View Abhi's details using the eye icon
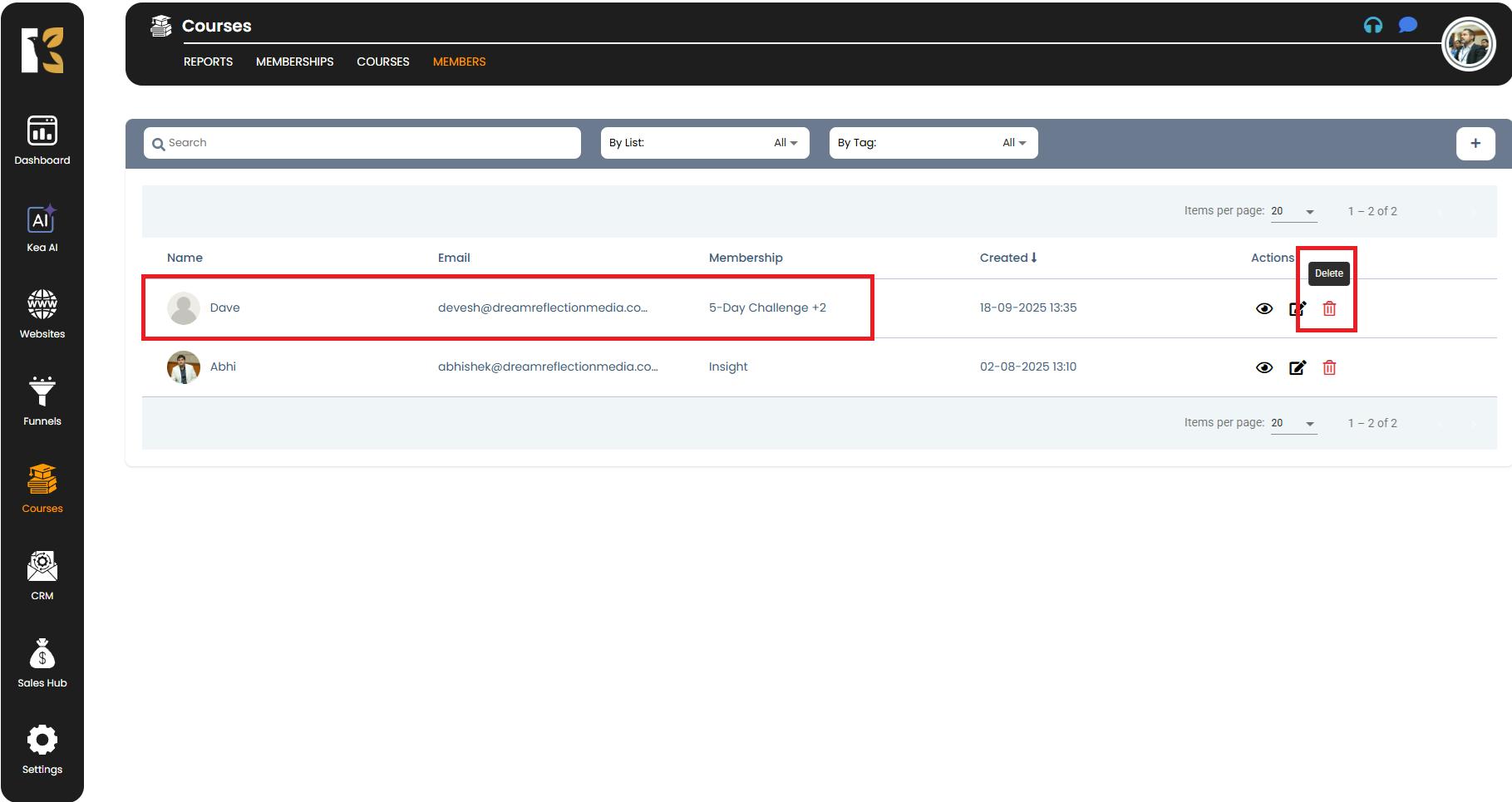Viewport: 1512px width, 802px height. 1263,367
